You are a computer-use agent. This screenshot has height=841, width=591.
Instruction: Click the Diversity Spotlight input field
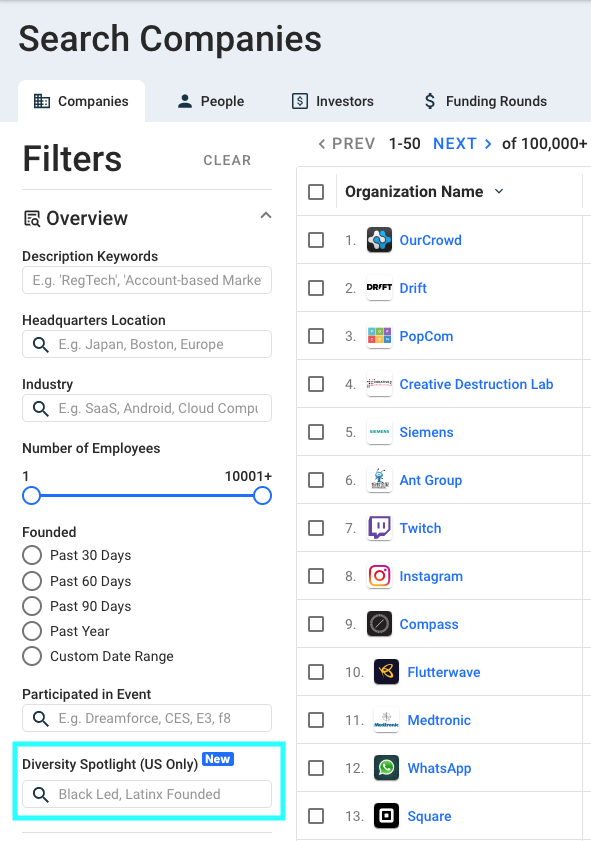tap(147, 794)
